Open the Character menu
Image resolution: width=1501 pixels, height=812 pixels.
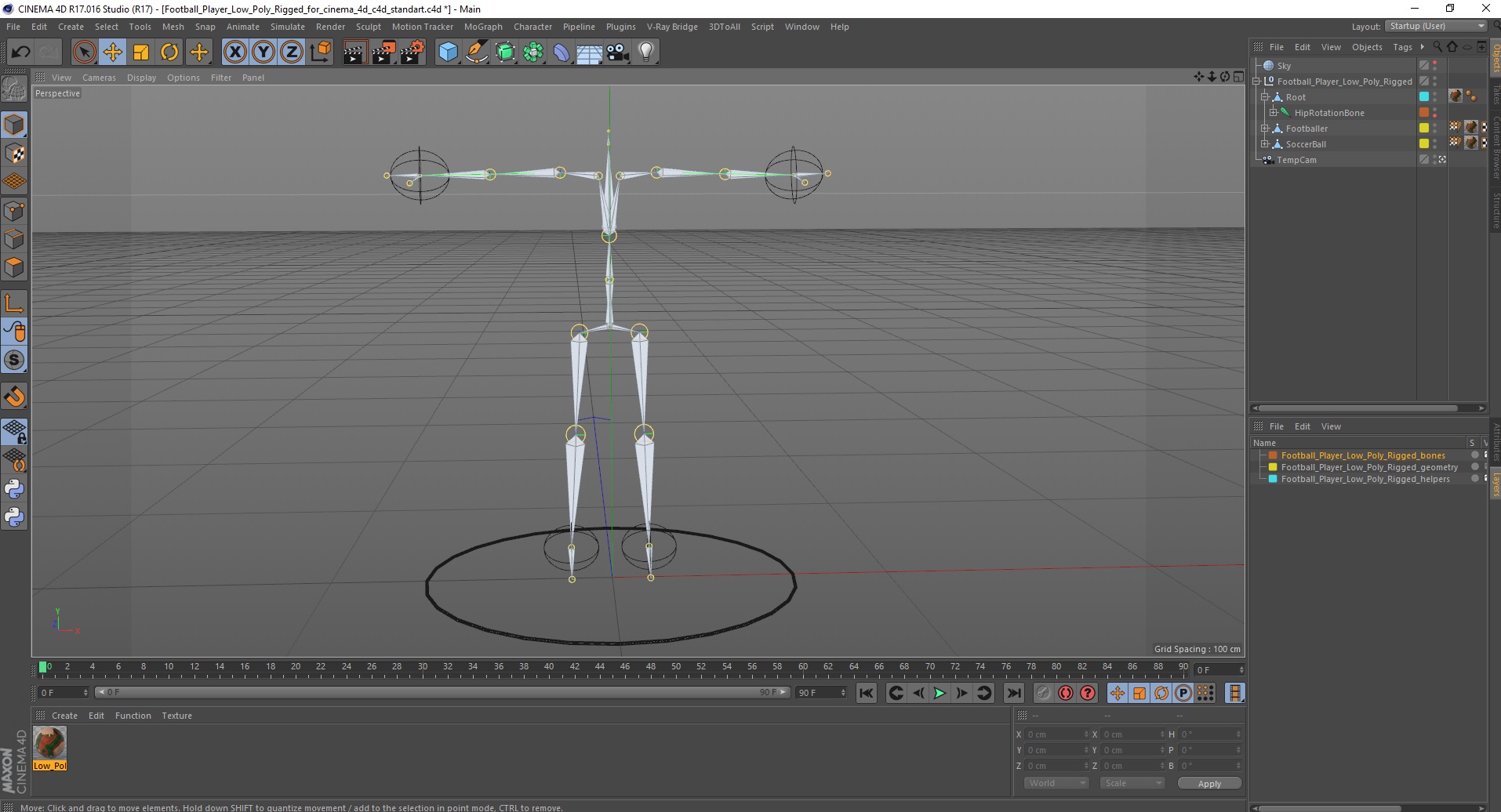pos(532,27)
